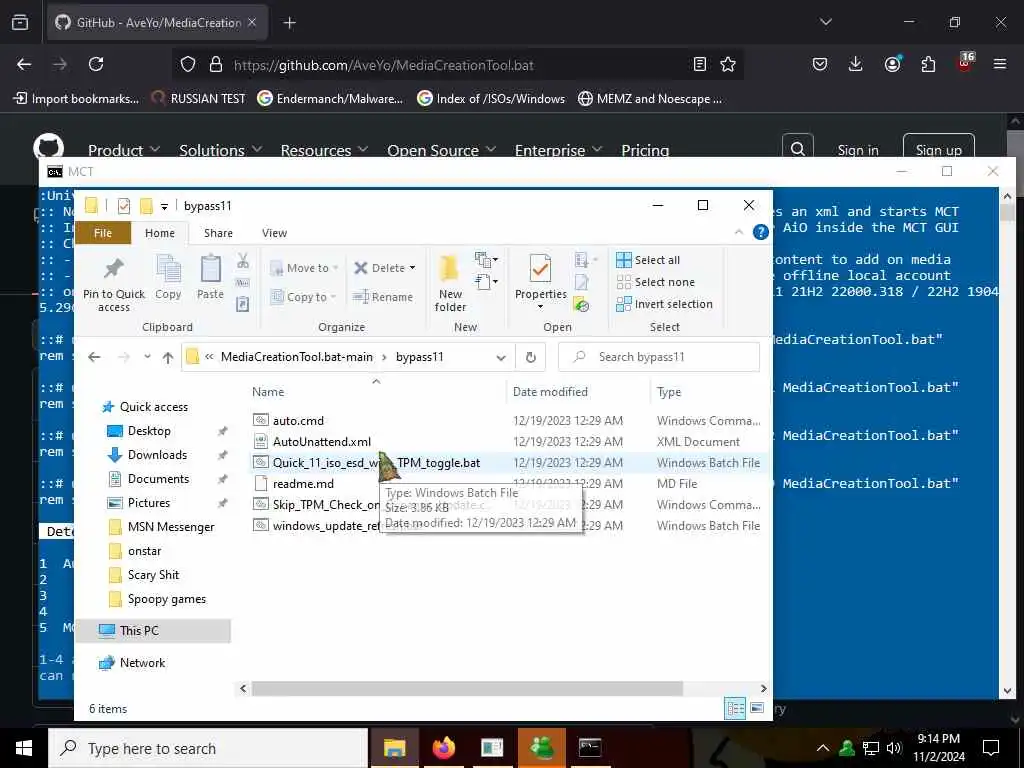Open the New item dropdown in ribbon
Image resolution: width=1024 pixels, height=768 pixels.
[x=487, y=259]
